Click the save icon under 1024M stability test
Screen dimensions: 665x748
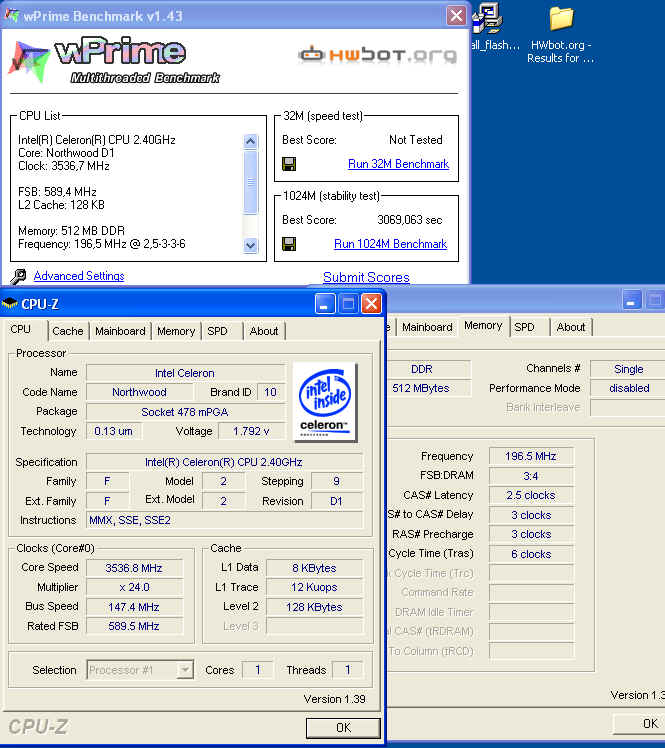pyautogui.click(x=289, y=244)
